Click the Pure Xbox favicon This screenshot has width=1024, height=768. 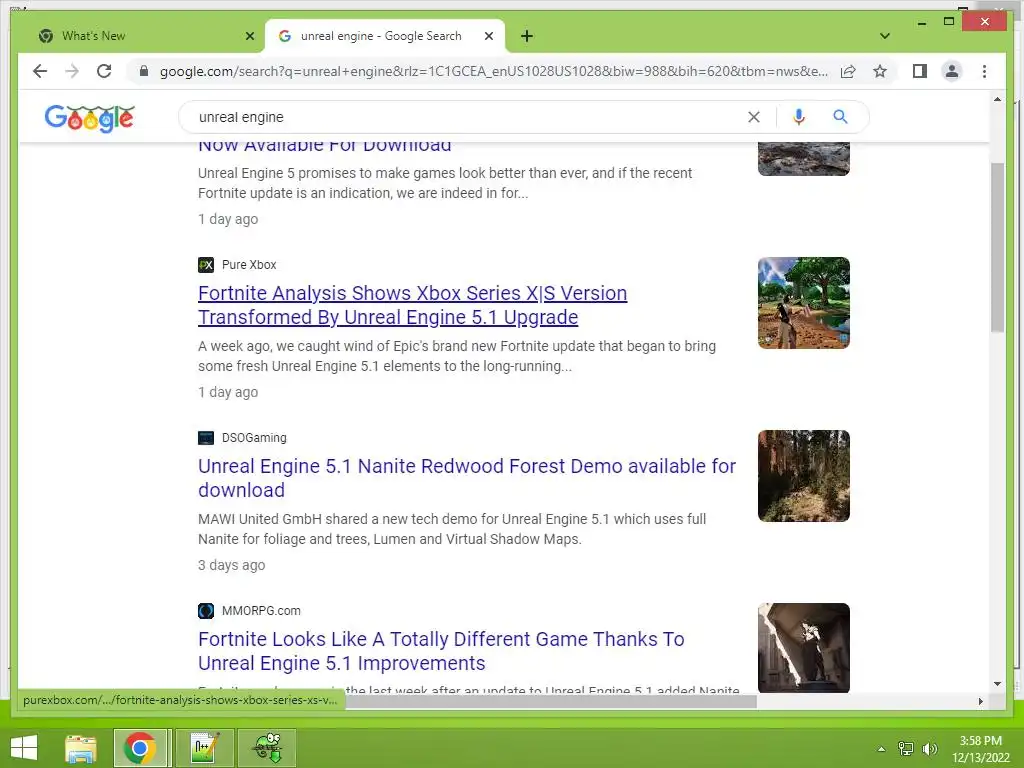tap(206, 264)
